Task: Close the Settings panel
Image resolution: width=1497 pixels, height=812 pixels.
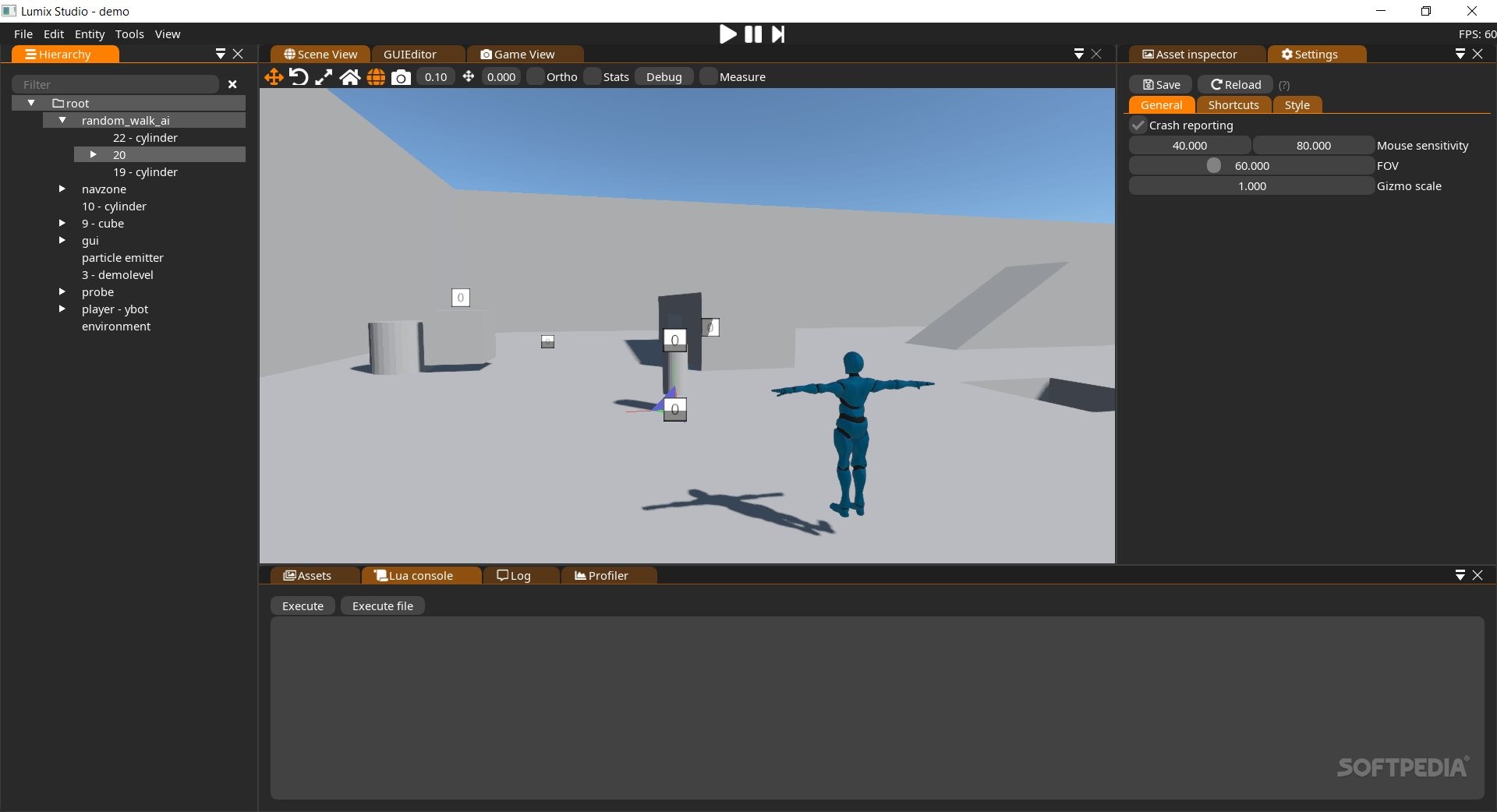Action: 1478,54
